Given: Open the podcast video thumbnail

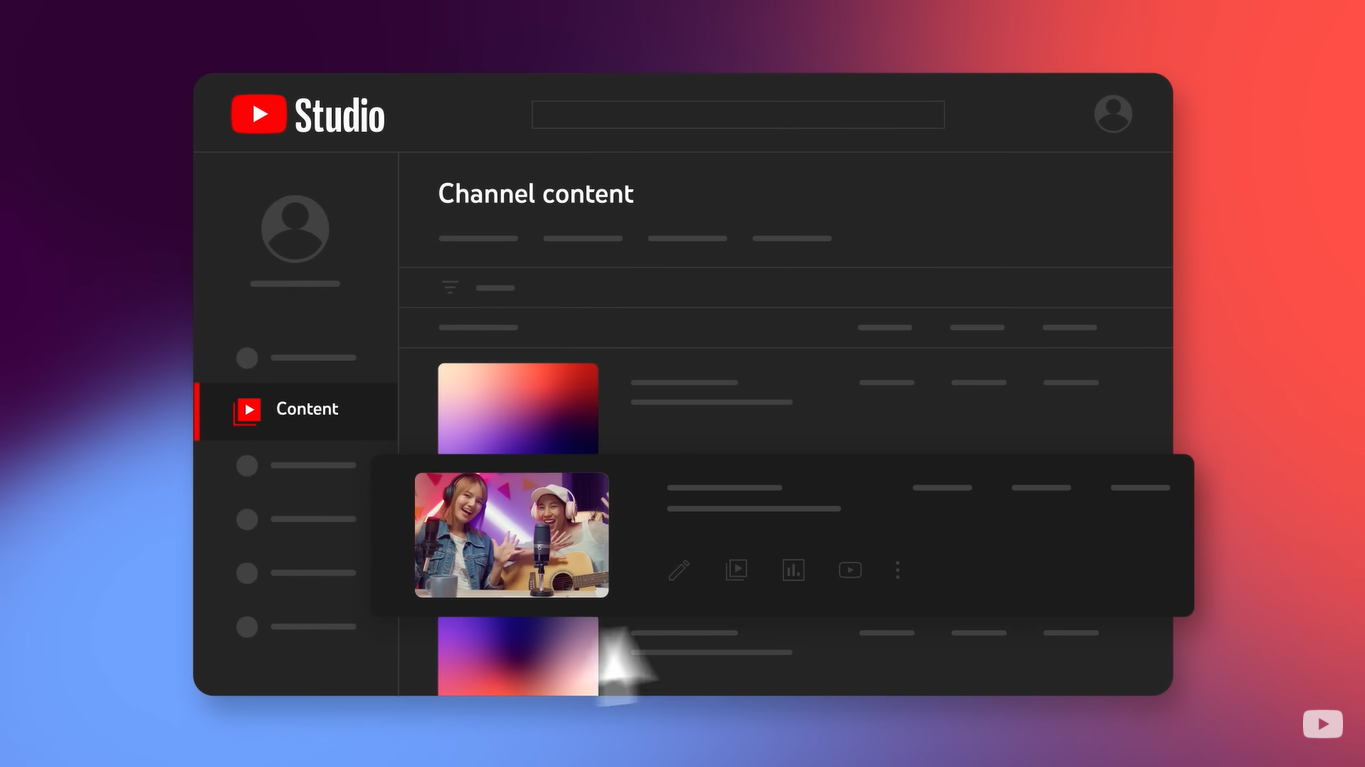Looking at the screenshot, I should pos(511,534).
